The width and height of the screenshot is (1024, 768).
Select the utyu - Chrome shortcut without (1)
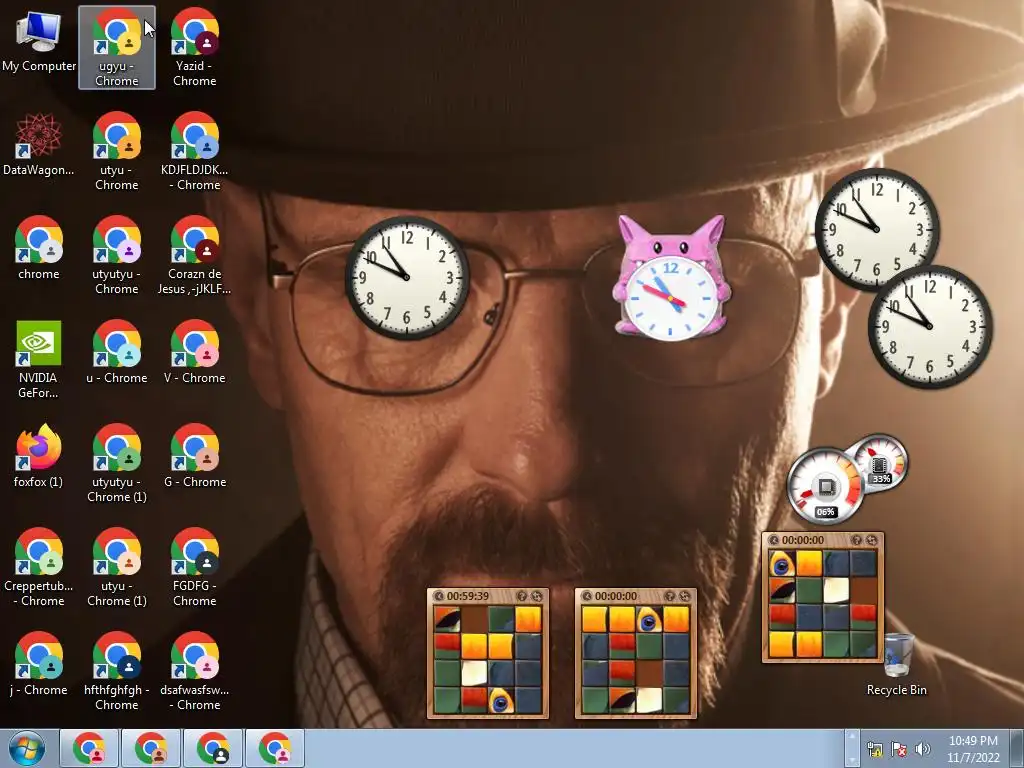(x=117, y=152)
